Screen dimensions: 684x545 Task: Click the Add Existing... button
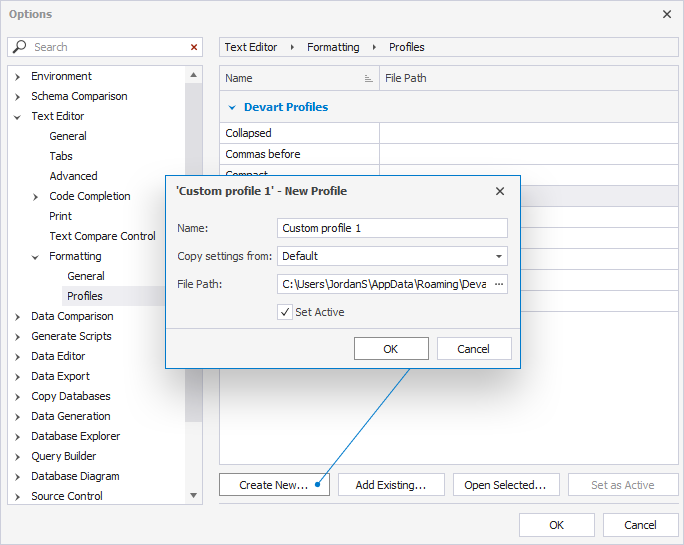[x=391, y=485]
